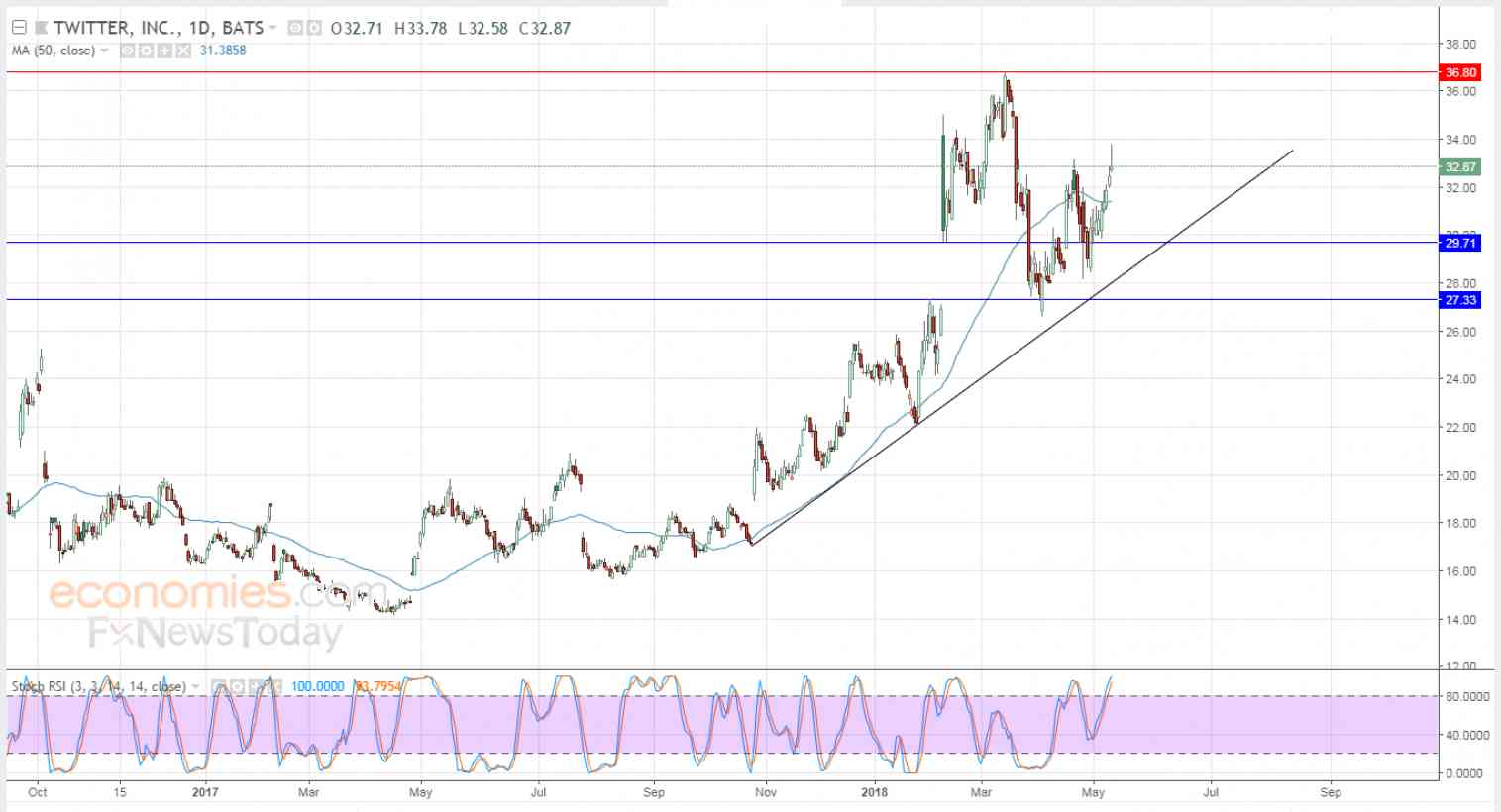Click the close value C32.87
The width and height of the screenshot is (1501, 812).
[544, 28]
